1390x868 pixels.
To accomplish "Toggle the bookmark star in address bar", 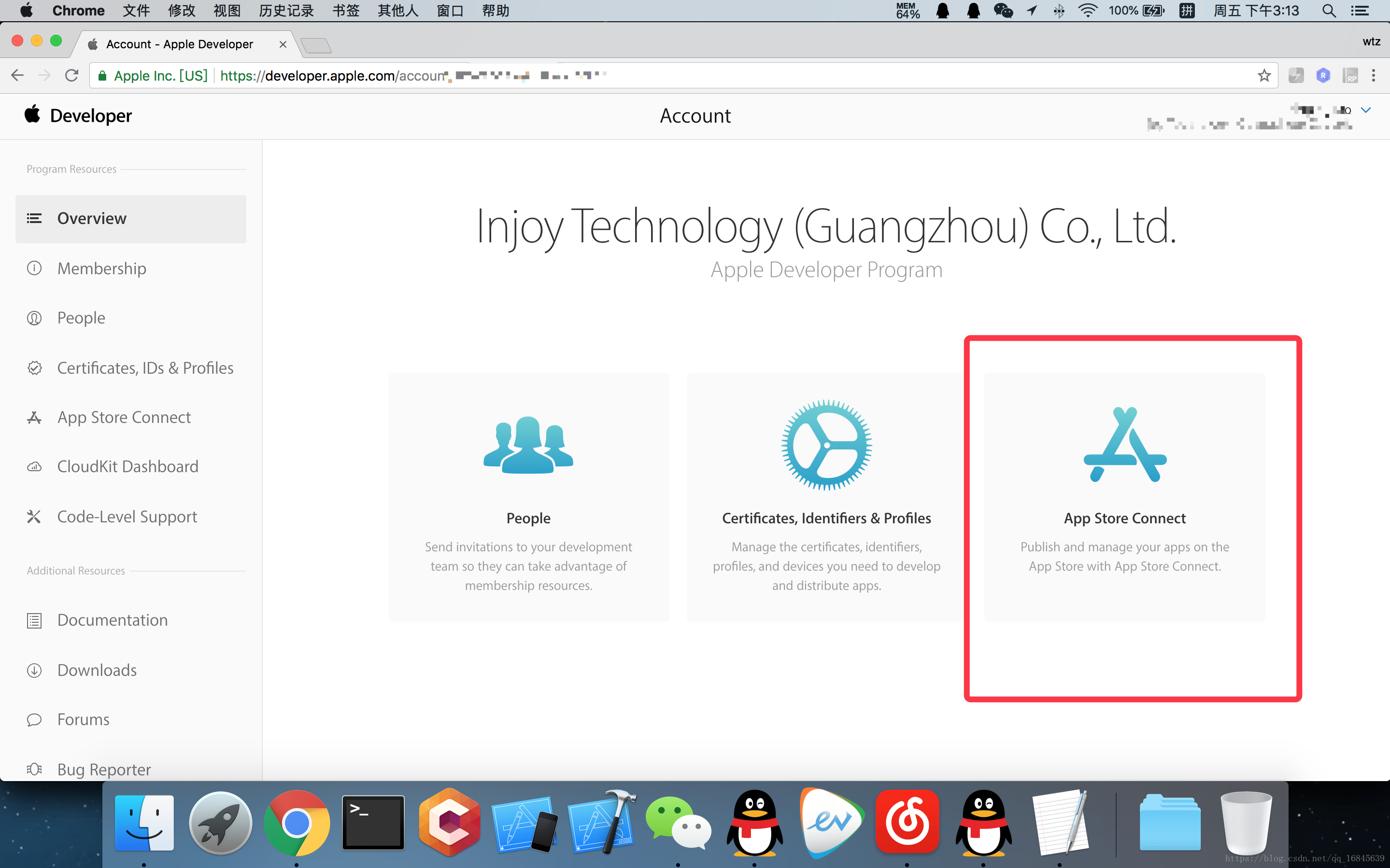I will click(x=1262, y=75).
